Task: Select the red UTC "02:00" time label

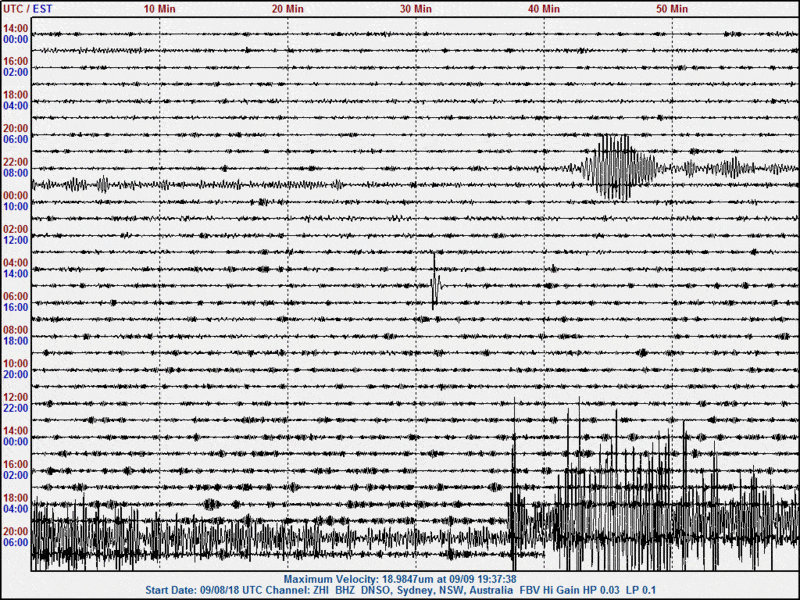Action: (16, 229)
